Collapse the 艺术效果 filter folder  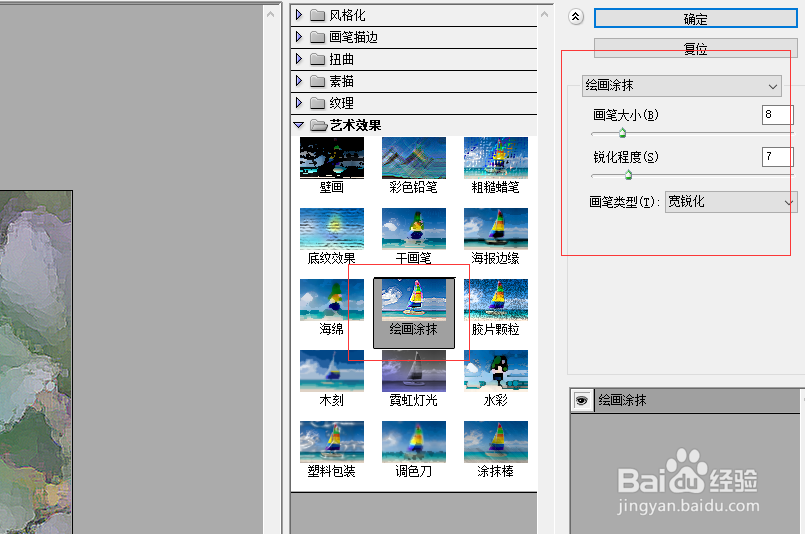pyautogui.click(x=299, y=125)
